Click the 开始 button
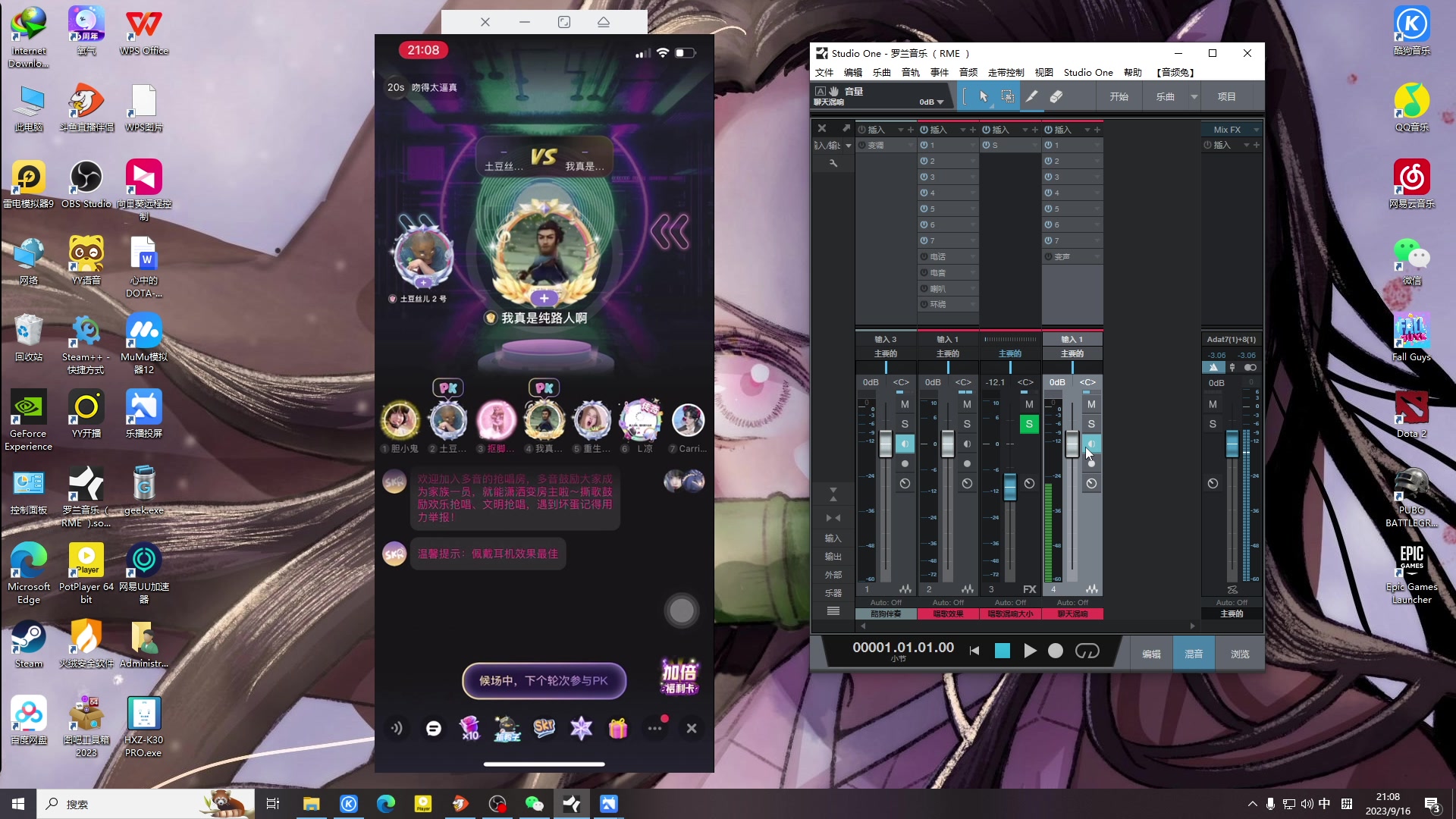The width and height of the screenshot is (1456, 819). (x=1119, y=96)
